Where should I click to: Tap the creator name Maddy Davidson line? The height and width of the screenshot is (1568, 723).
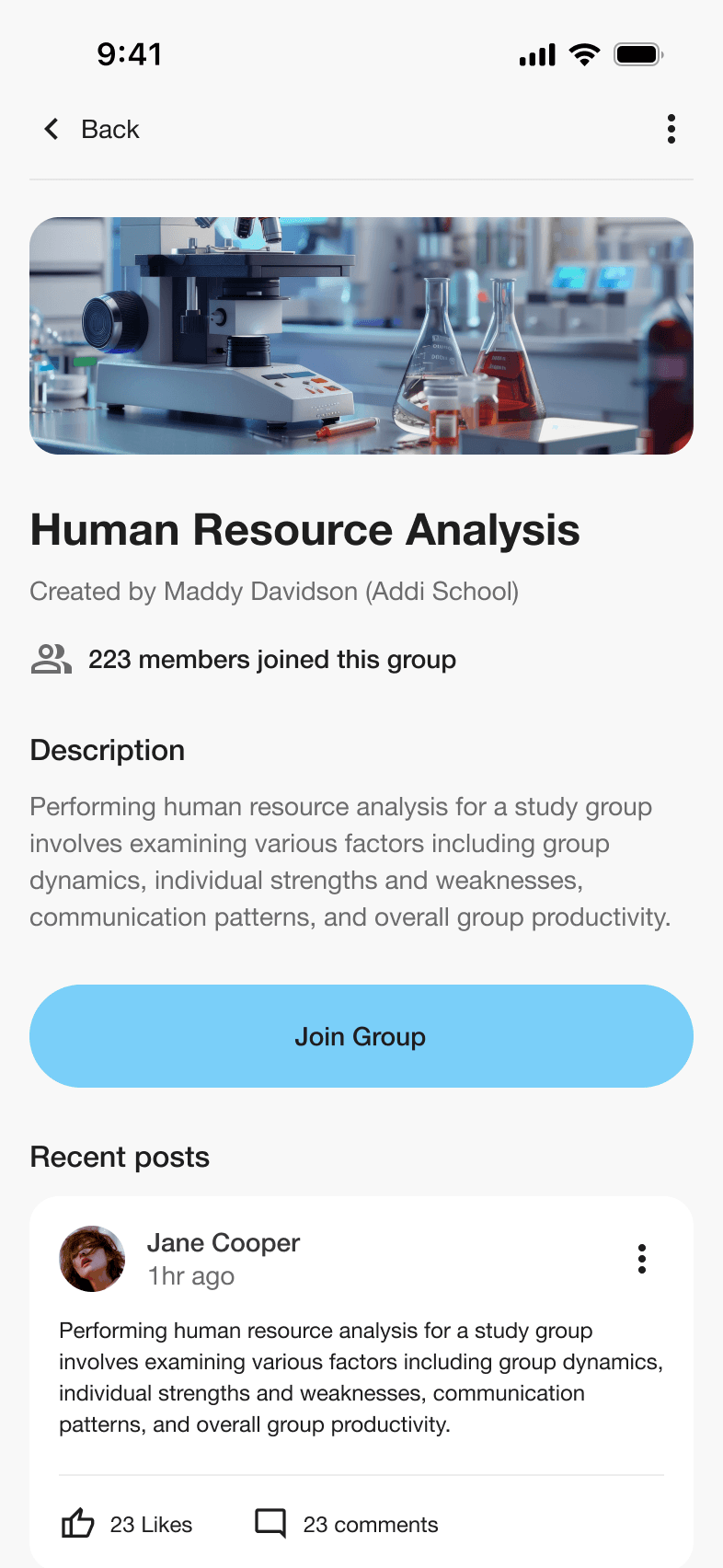click(x=274, y=591)
